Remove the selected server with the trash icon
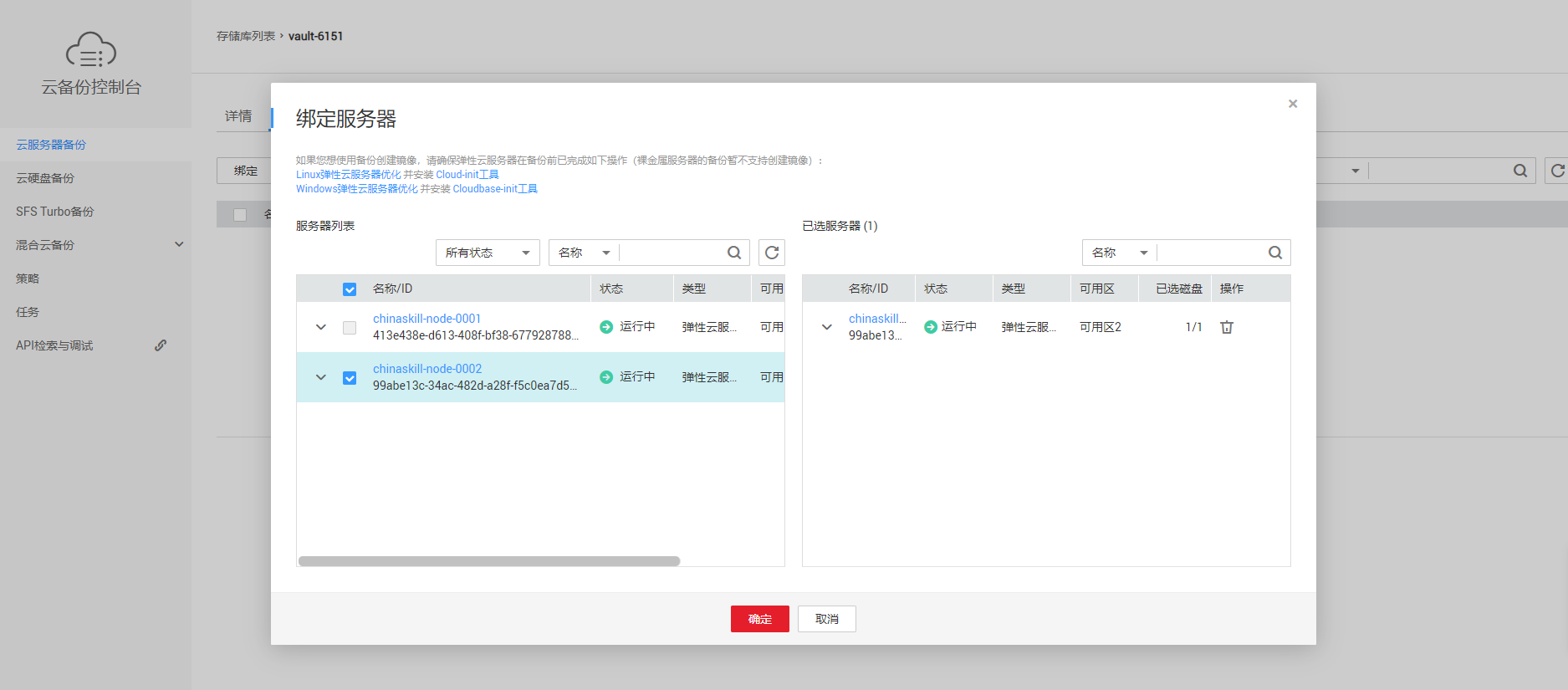Image resolution: width=1568 pixels, height=690 pixels. click(x=1227, y=327)
